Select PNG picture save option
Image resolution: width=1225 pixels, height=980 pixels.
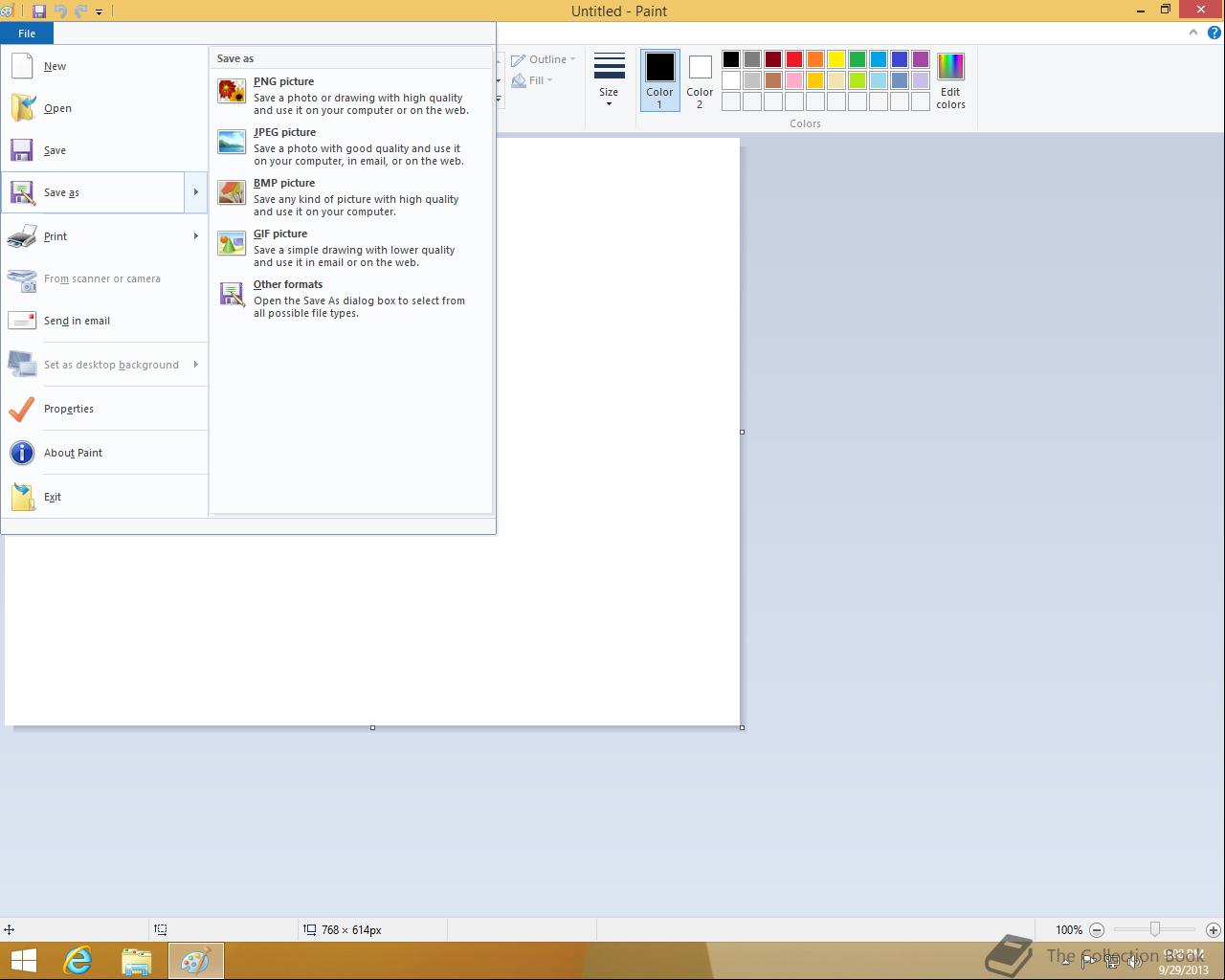tap(350, 96)
